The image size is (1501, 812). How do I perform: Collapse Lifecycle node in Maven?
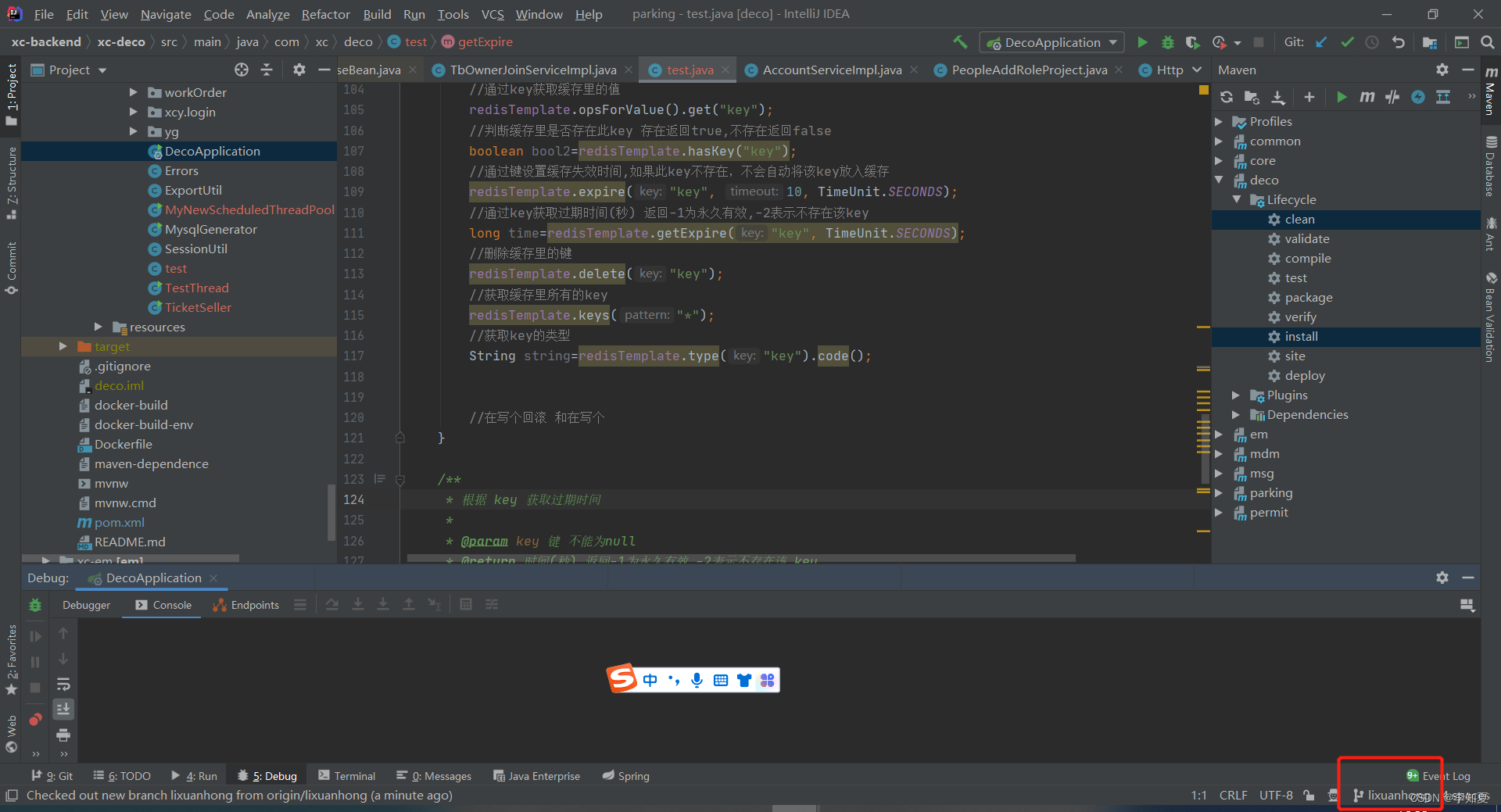click(x=1236, y=199)
